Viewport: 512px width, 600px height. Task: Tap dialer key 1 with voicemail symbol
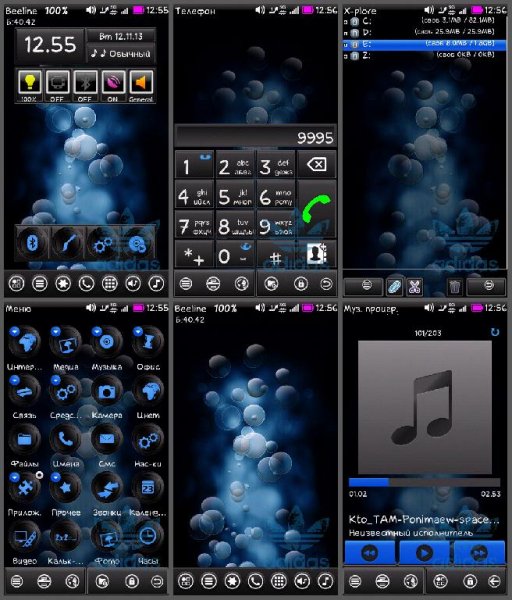194,165
